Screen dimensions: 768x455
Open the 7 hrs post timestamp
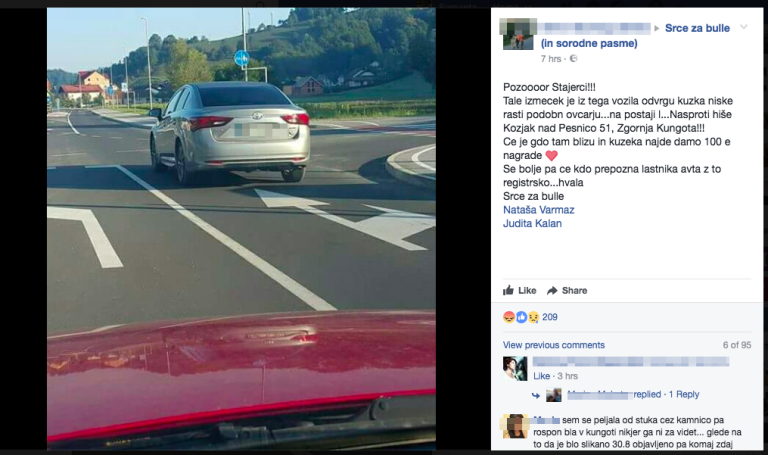point(551,59)
